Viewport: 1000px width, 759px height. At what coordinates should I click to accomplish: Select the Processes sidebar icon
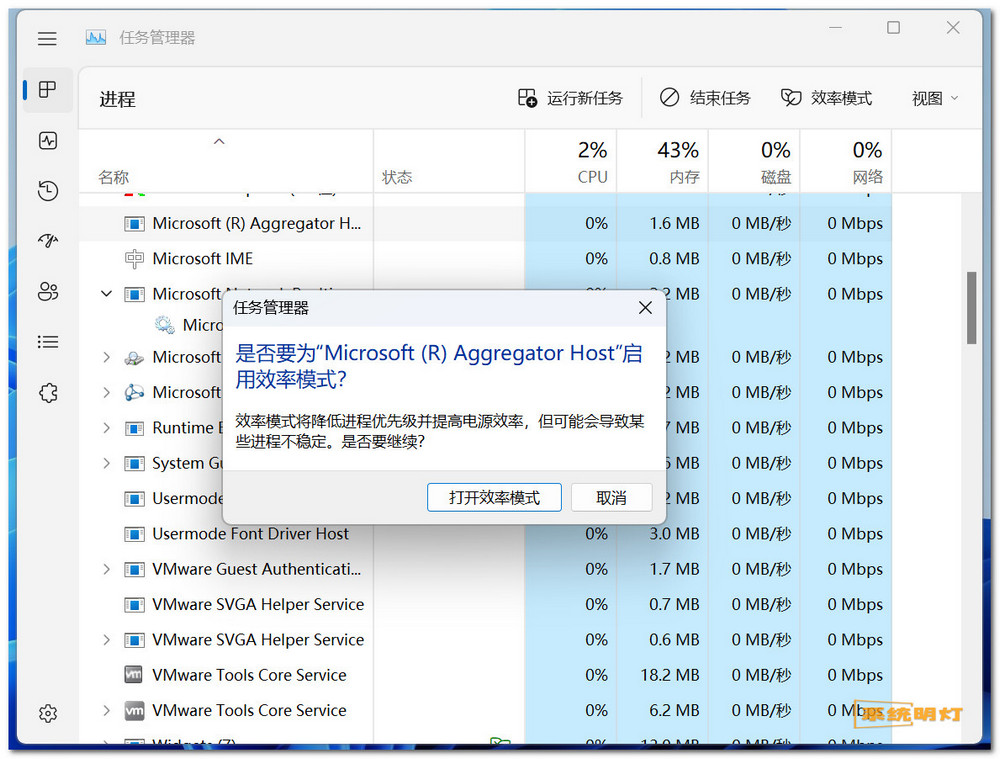pos(48,89)
